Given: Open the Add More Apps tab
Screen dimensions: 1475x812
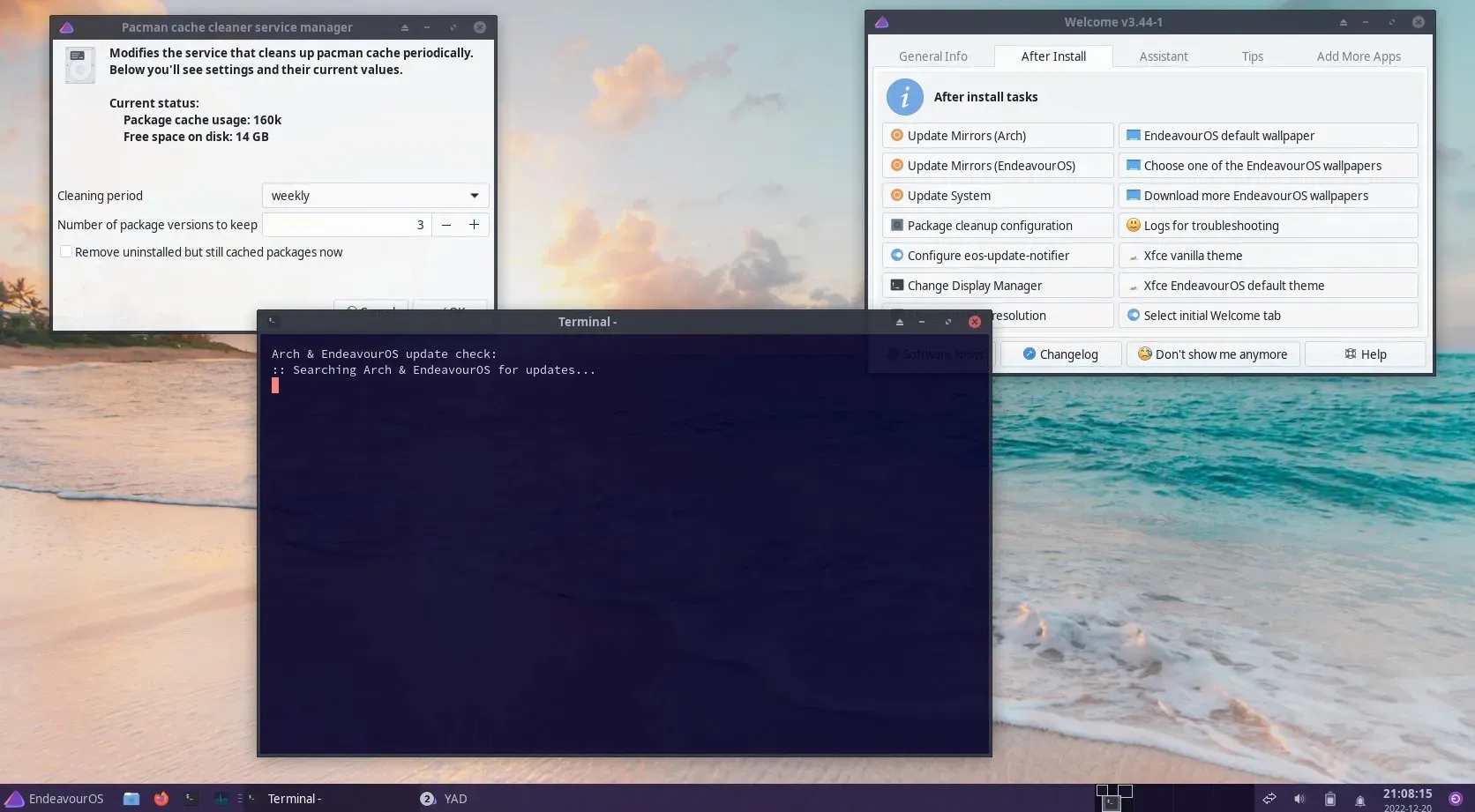Looking at the screenshot, I should 1358,56.
